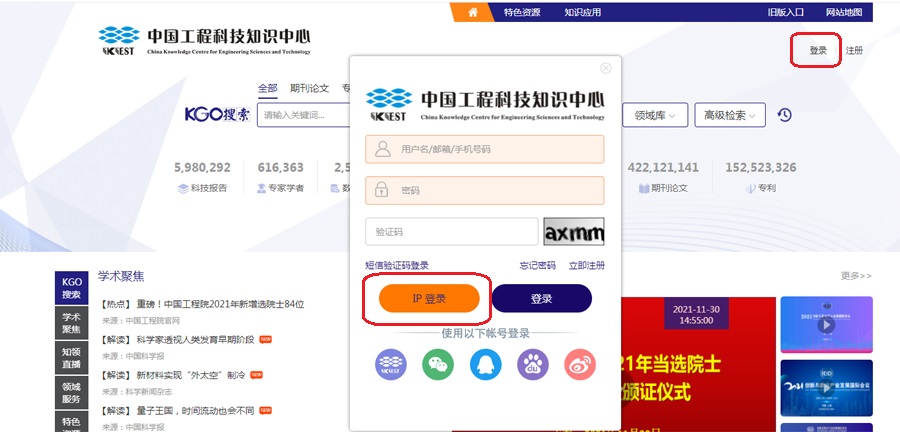Focus the 验证码 input field
Viewport: 900px width, 432px height.
452,232
